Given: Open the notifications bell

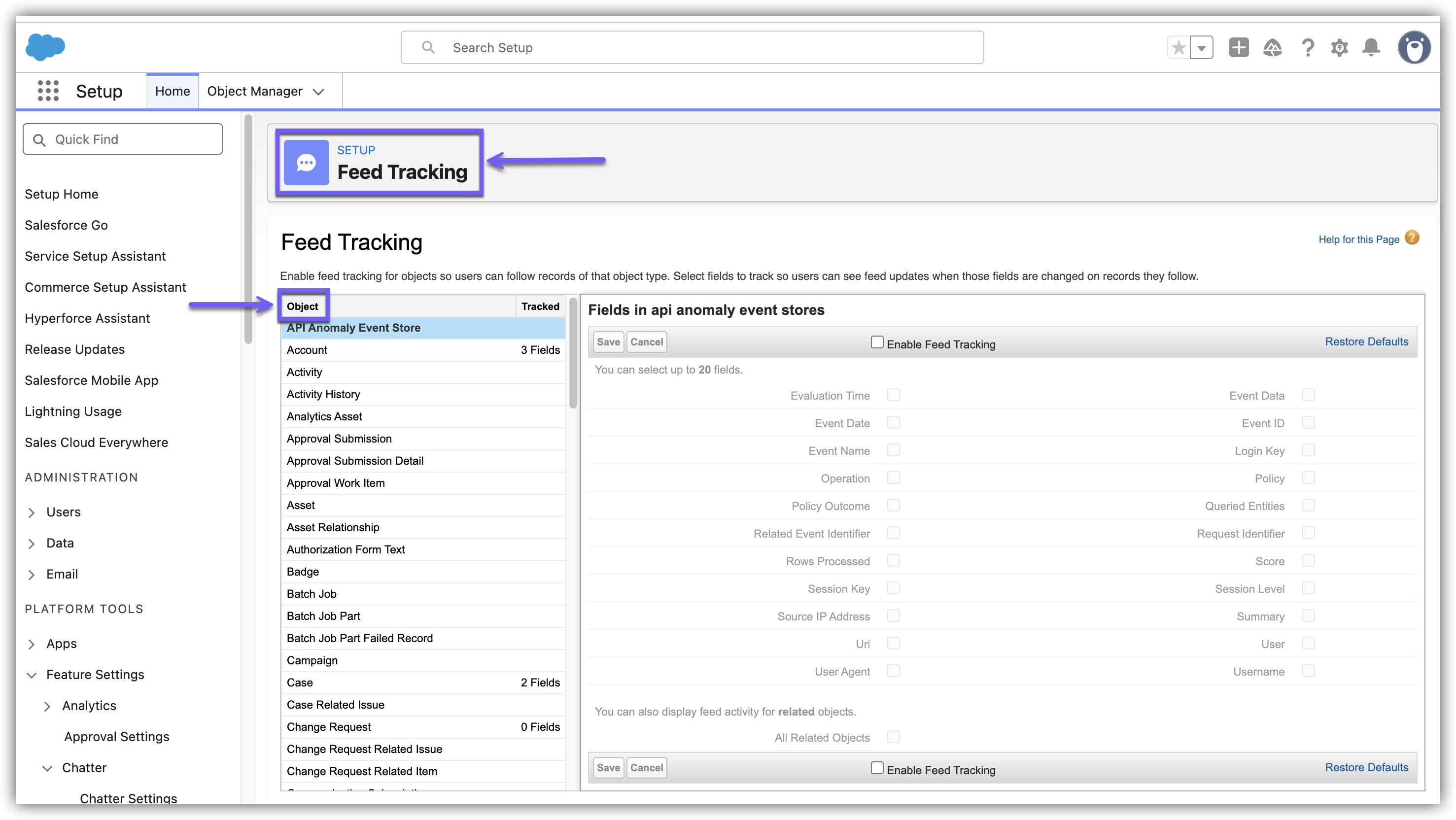Looking at the screenshot, I should tap(1371, 47).
